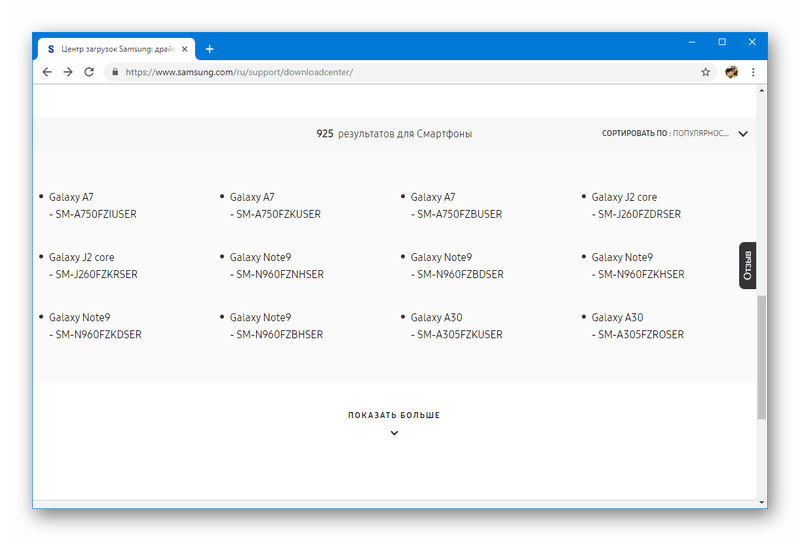The image size is (800, 541).
Task: Close the Samsung download center tab
Action: click(x=185, y=49)
